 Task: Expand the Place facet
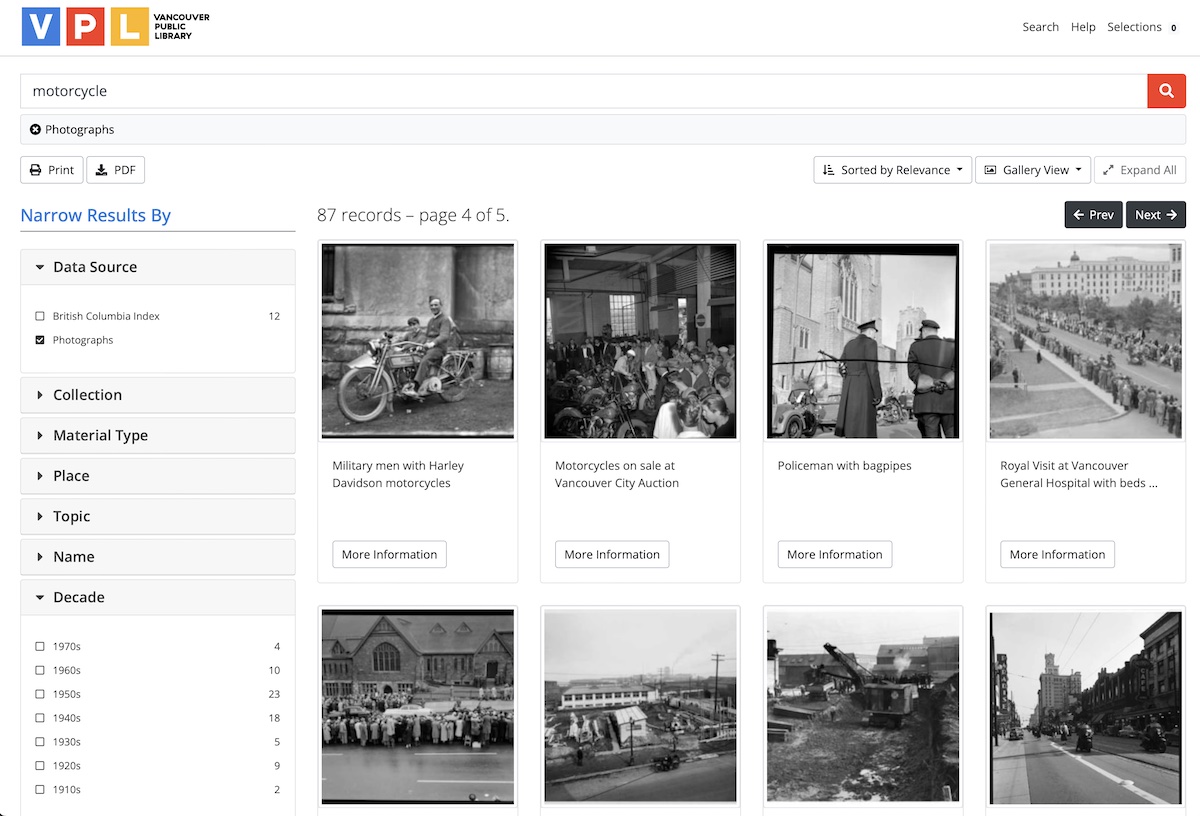[158, 476]
